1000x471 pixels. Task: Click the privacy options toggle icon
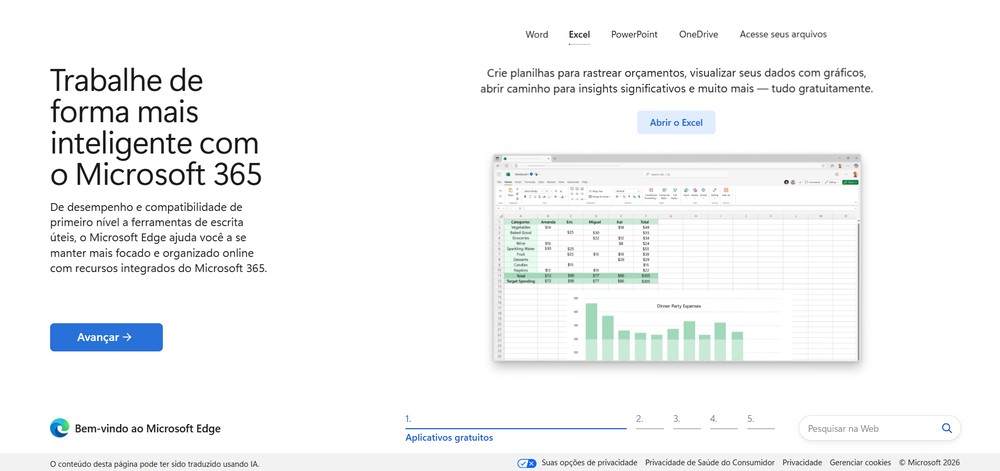527,463
